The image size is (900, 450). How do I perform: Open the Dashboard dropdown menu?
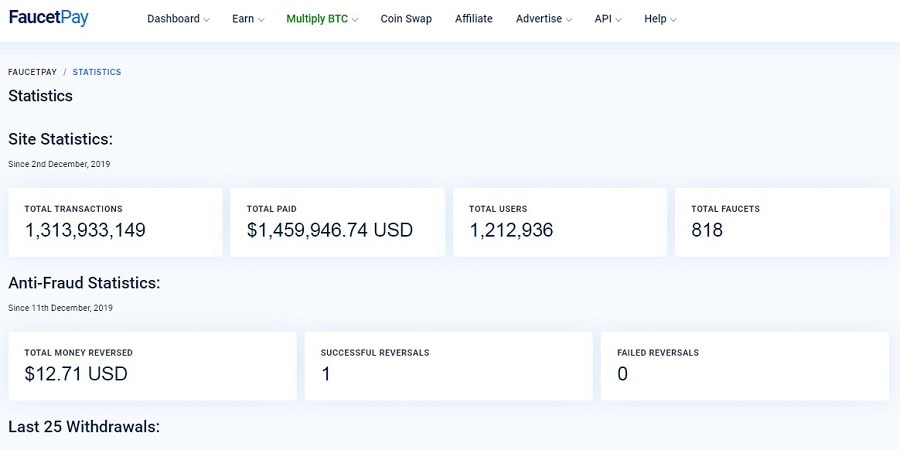point(178,19)
